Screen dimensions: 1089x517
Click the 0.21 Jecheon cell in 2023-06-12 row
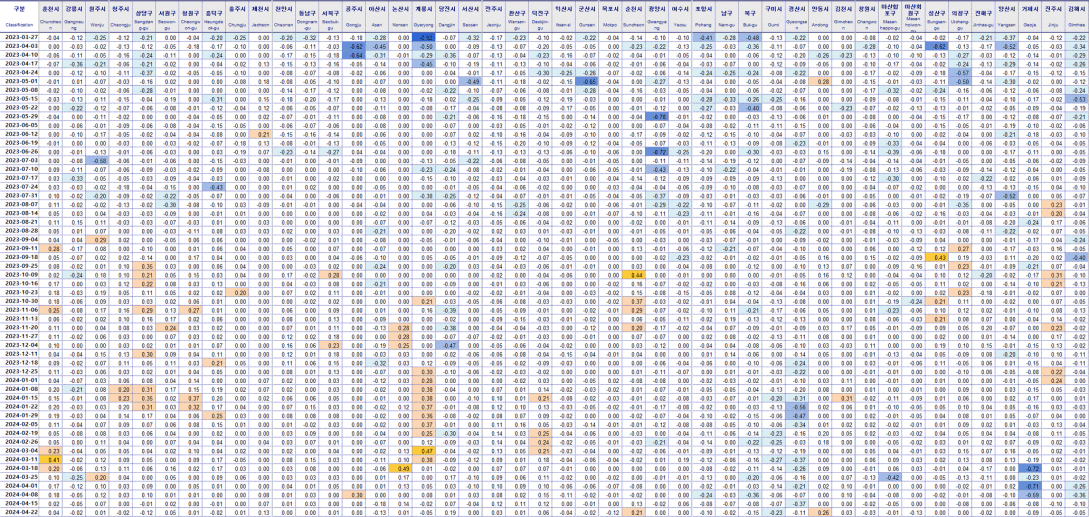(260, 133)
